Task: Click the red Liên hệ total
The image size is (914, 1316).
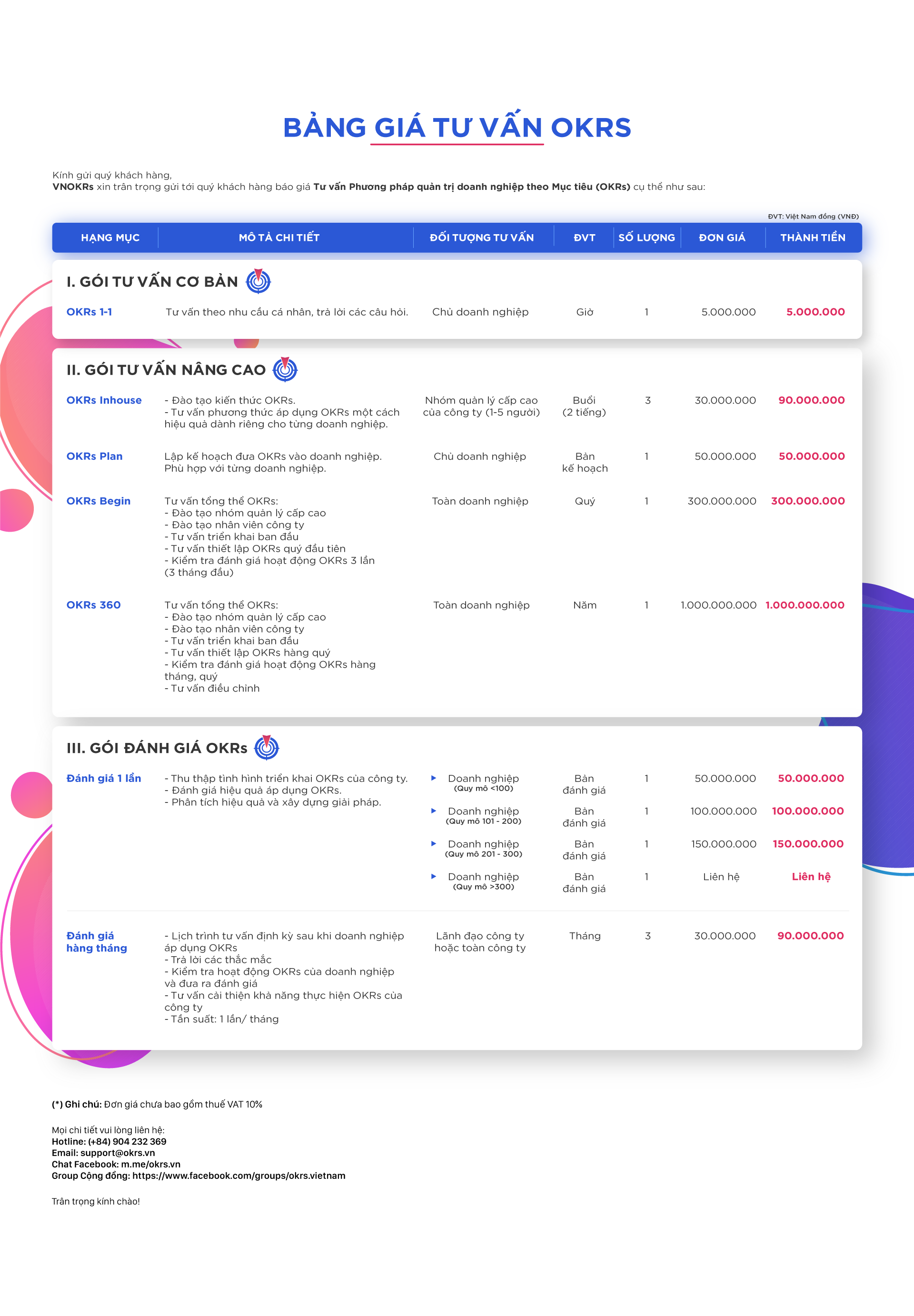Action: point(811,876)
